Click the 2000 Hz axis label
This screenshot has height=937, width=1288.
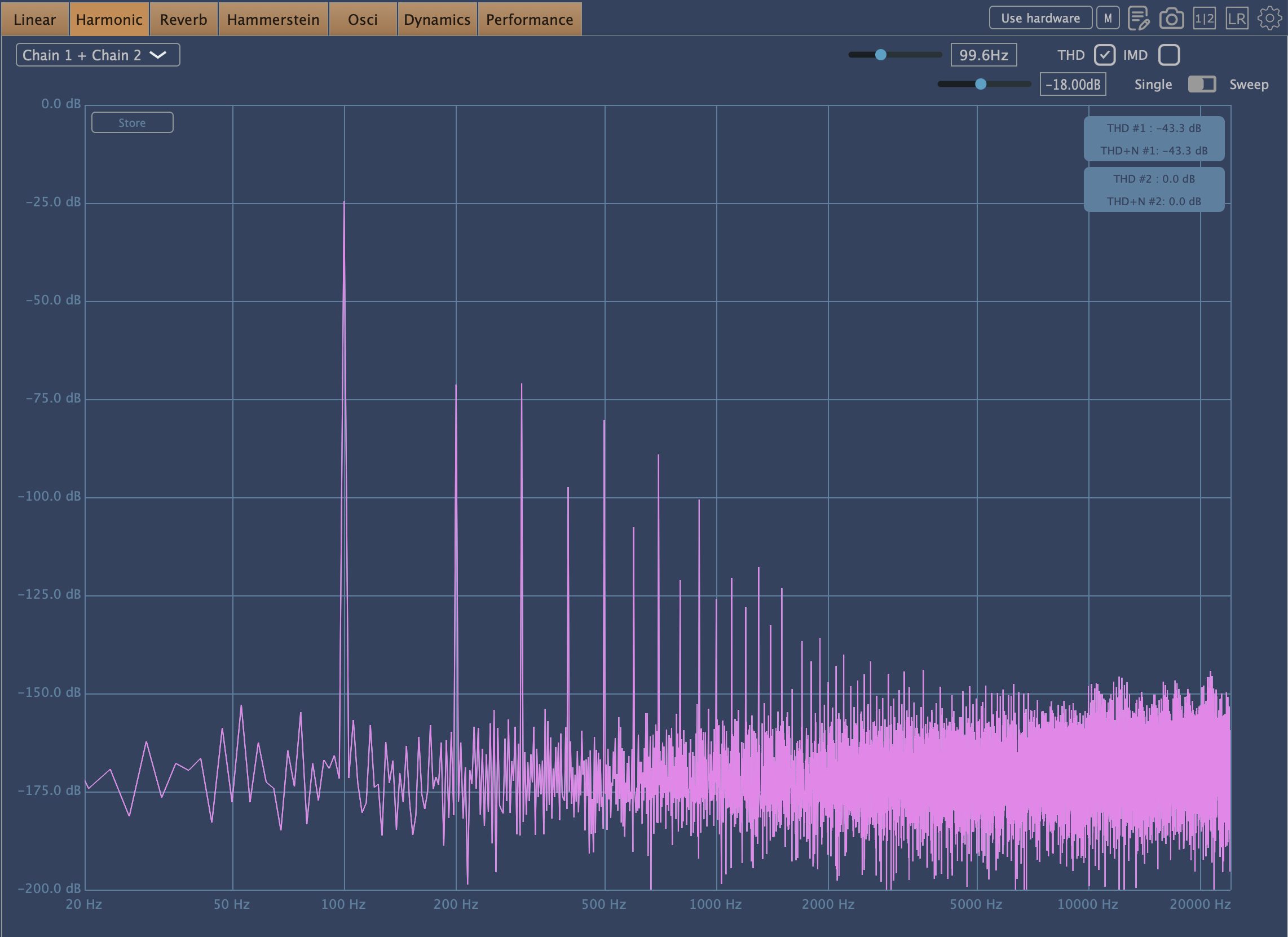(828, 905)
